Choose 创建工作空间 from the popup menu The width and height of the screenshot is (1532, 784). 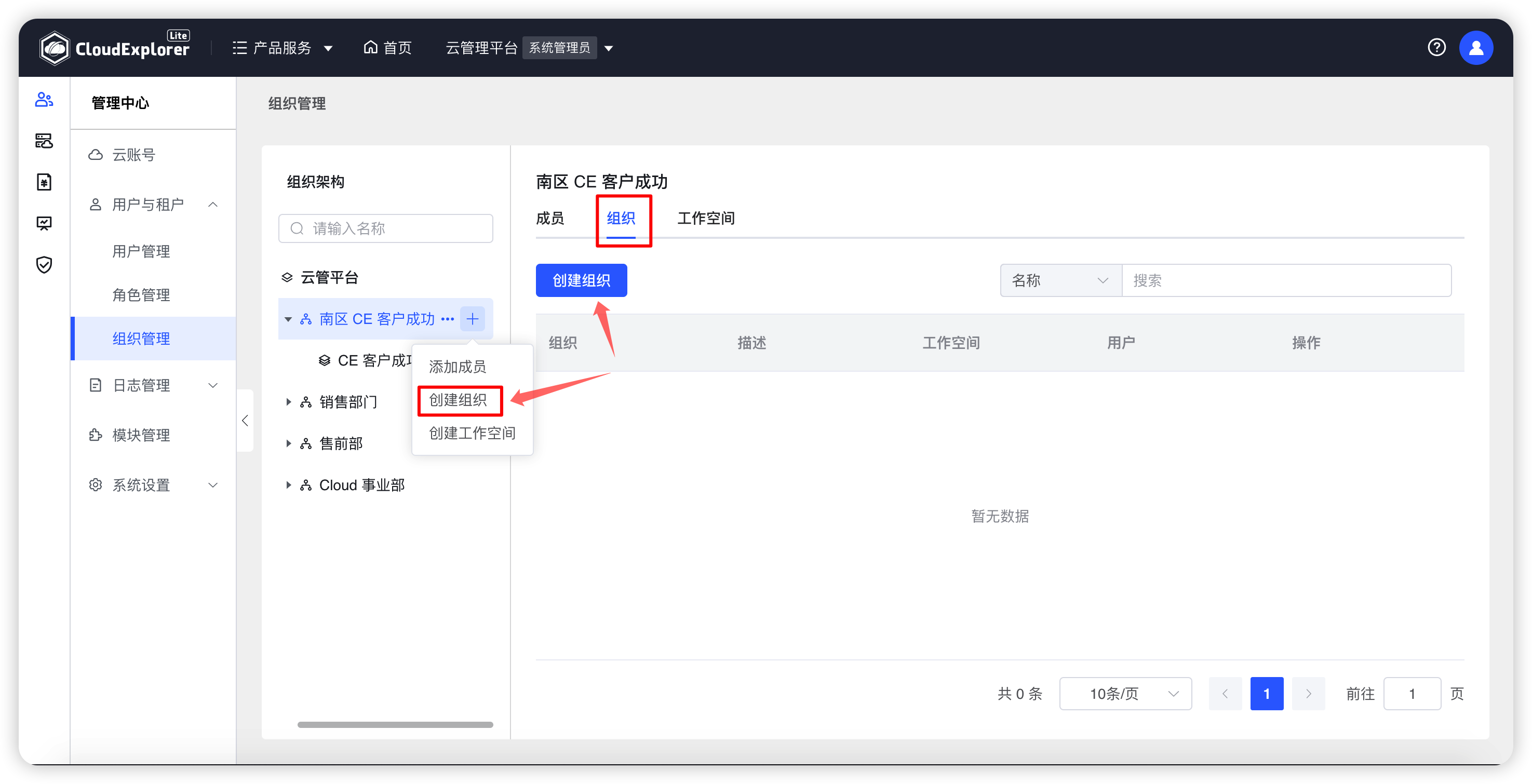click(x=472, y=434)
